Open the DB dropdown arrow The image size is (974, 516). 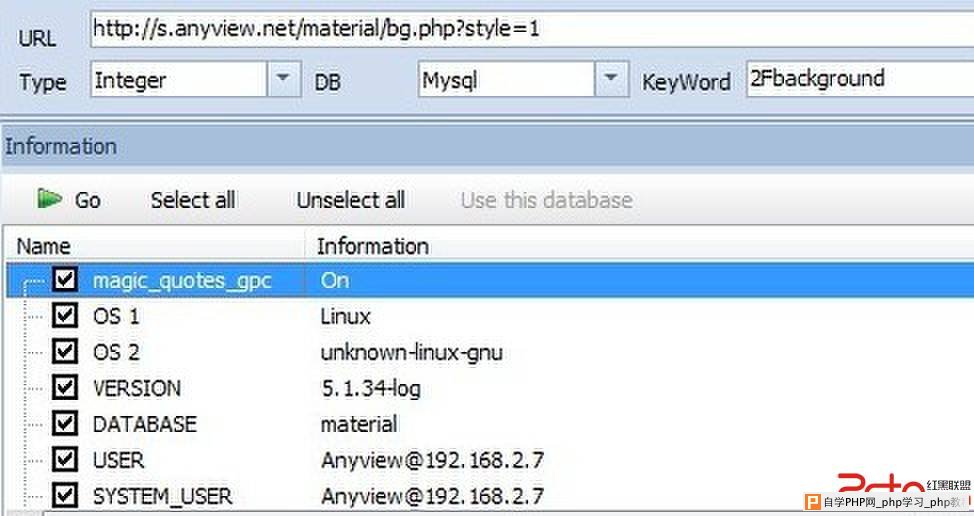click(612, 79)
